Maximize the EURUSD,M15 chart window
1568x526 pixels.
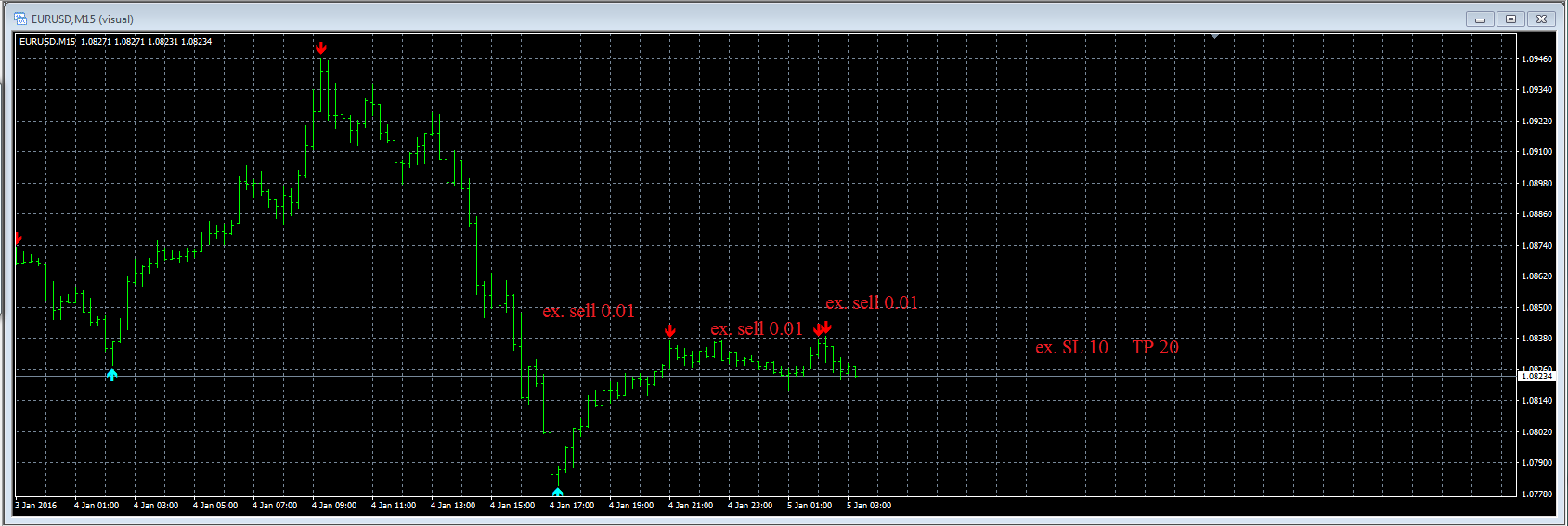(x=1510, y=19)
